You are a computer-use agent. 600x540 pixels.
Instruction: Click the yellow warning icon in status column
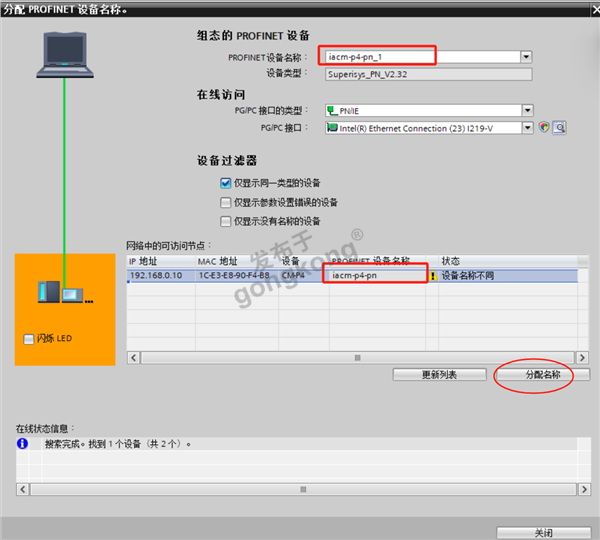point(433,276)
